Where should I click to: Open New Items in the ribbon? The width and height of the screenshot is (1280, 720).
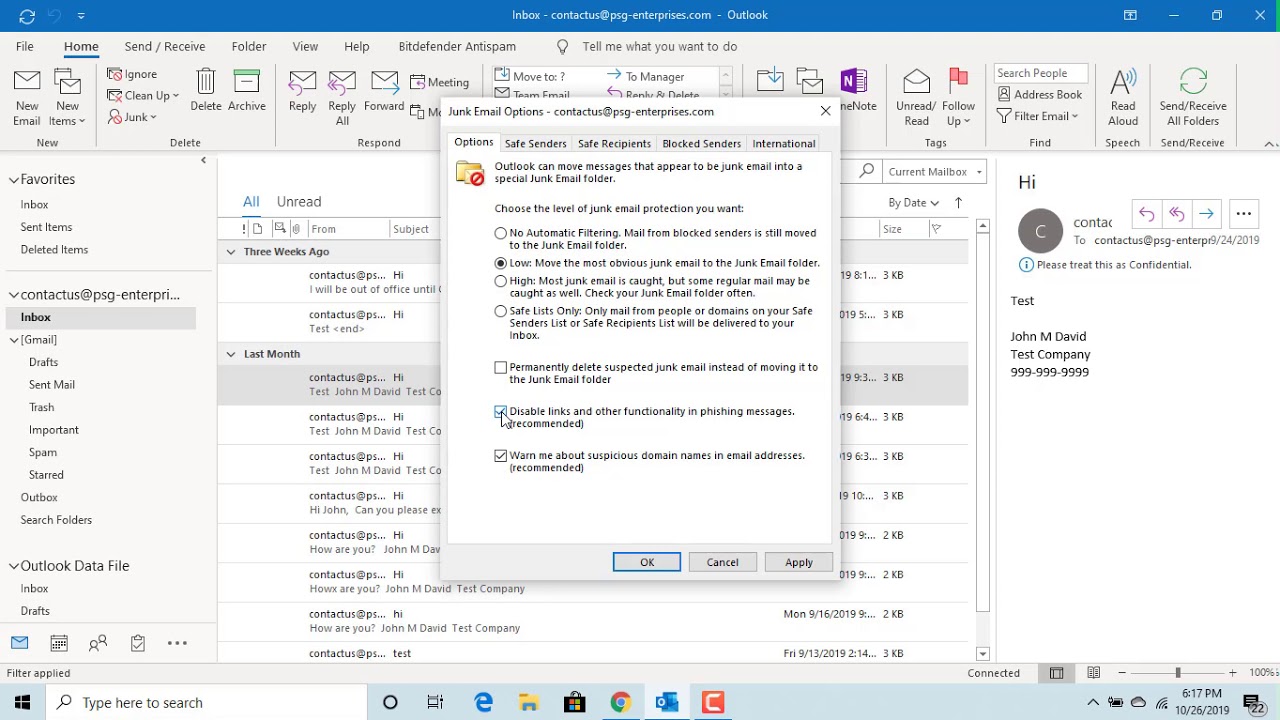point(67,99)
